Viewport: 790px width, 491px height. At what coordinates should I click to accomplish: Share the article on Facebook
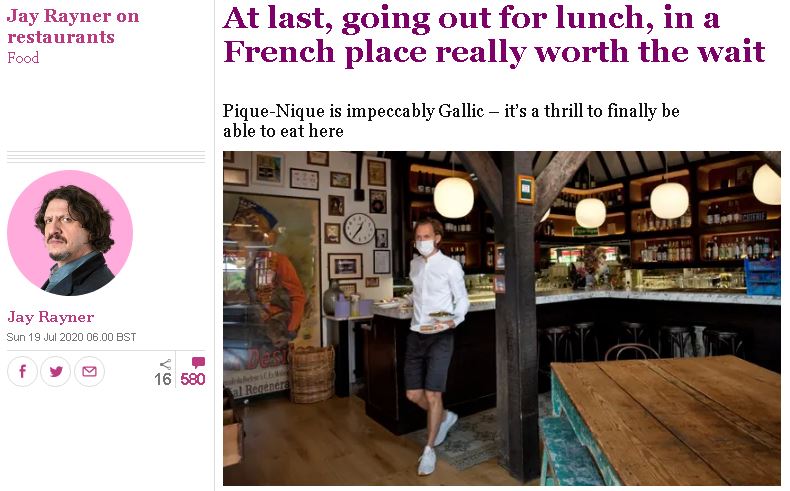coord(22,371)
